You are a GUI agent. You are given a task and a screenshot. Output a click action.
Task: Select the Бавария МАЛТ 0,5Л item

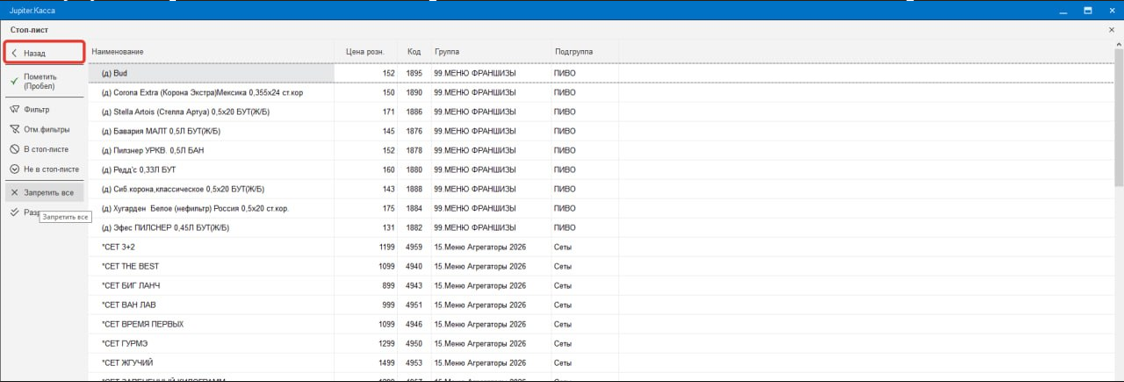pyautogui.click(x=601, y=131)
